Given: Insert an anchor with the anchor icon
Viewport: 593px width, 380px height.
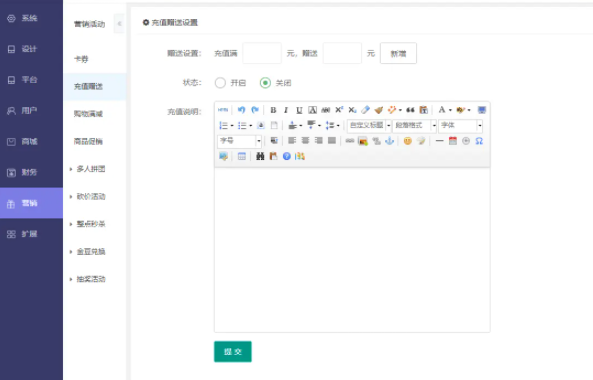Looking at the screenshot, I should tap(390, 141).
